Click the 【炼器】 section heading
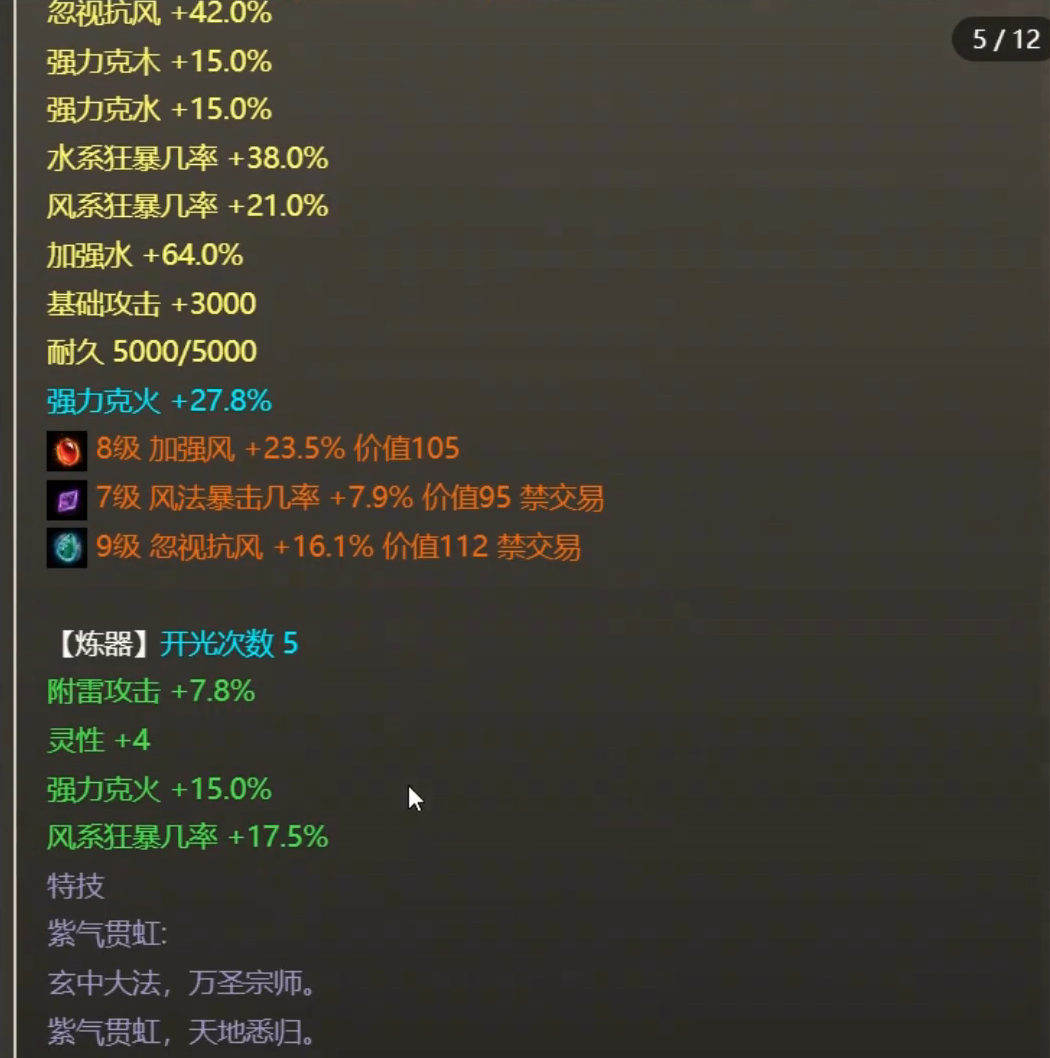 (x=103, y=644)
